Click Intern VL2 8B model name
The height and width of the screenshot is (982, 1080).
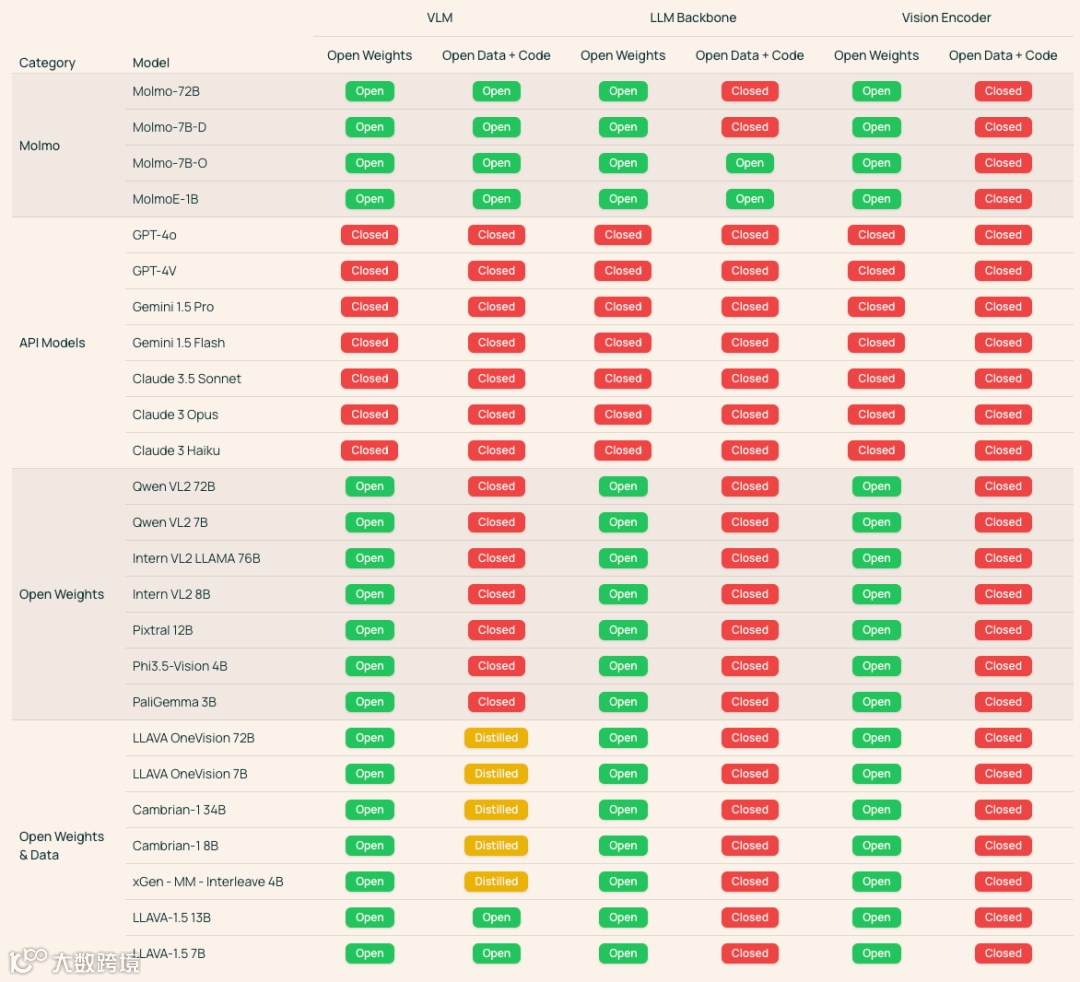(172, 594)
